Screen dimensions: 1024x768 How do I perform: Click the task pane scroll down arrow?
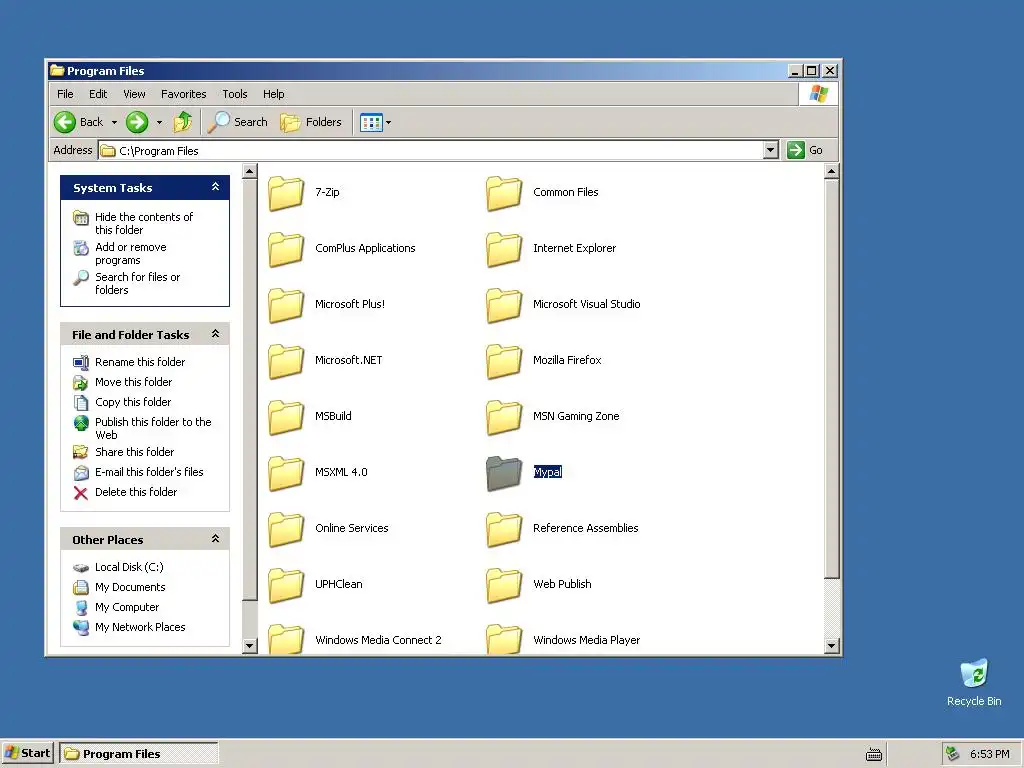(x=249, y=646)
